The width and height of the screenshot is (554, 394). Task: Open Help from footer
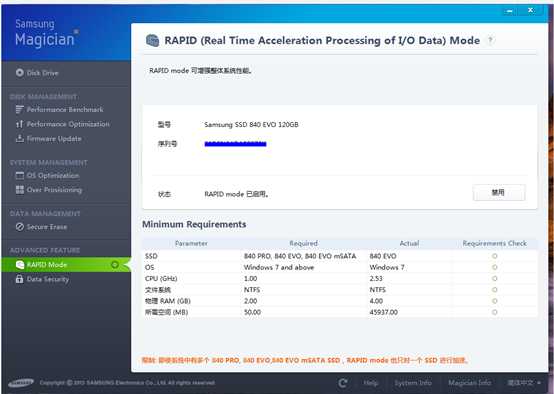point(371,383)
